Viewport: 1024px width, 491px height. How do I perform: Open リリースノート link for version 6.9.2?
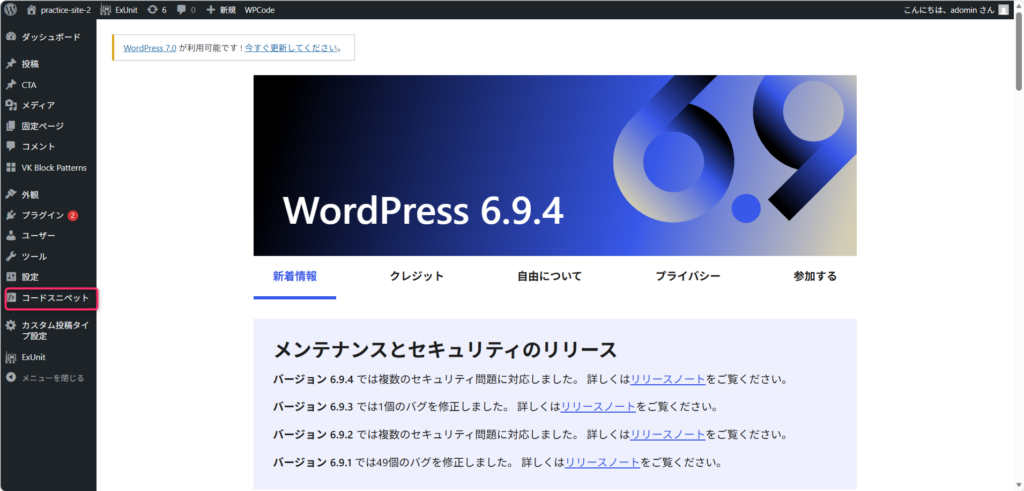point(667,434)
